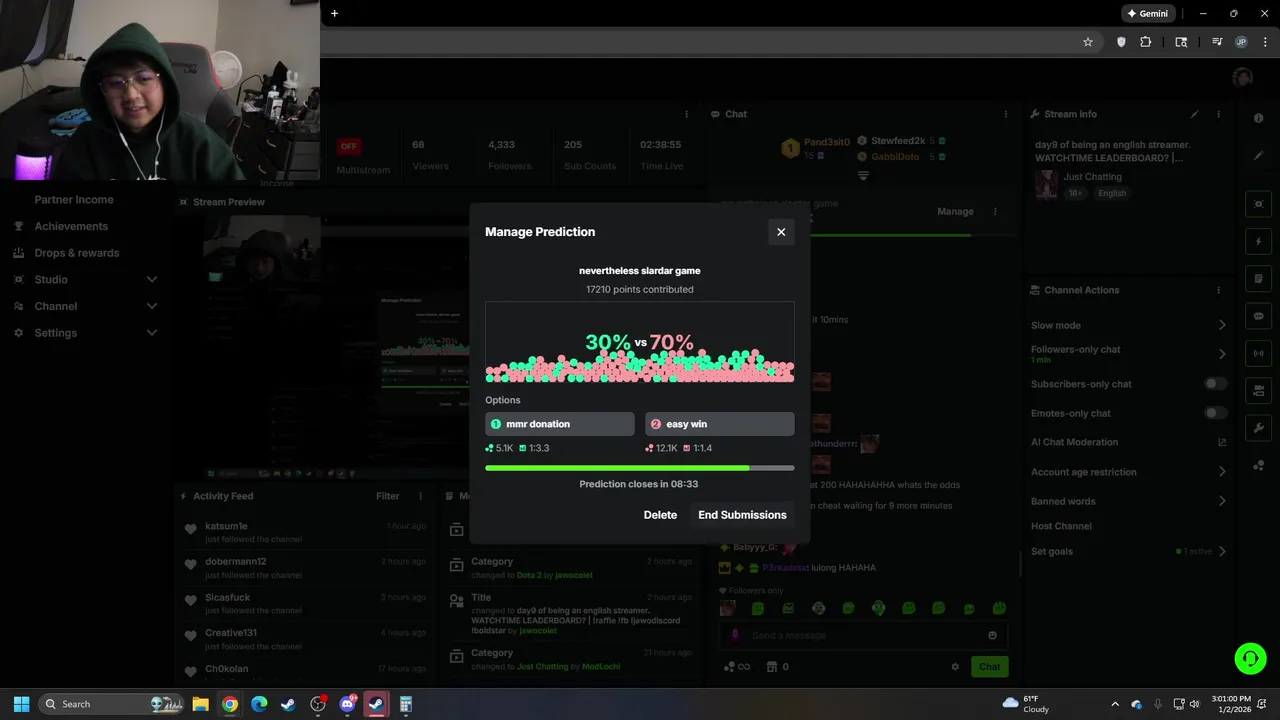Click End Submissions button
This screenshot has width=1280, height=720.
tap(742, 515)
